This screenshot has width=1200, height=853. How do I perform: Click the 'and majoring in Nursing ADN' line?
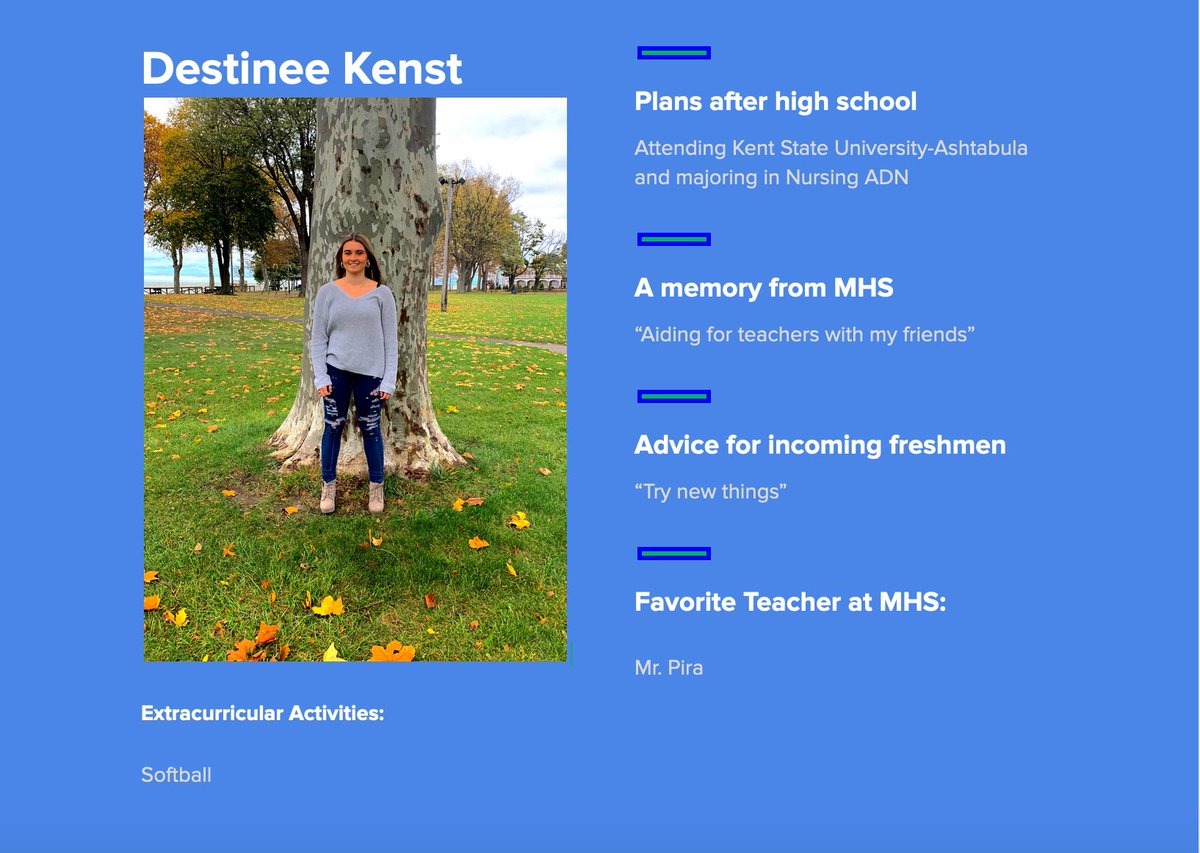tap(771, 178)
